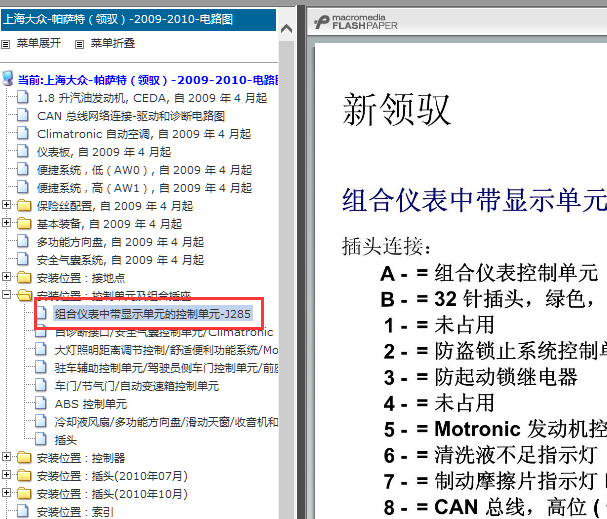Expand the 安装位置:插头(2010年10月) folder
Image resolution: width=607 pixels, height=519 pixels.
(6, 493)
